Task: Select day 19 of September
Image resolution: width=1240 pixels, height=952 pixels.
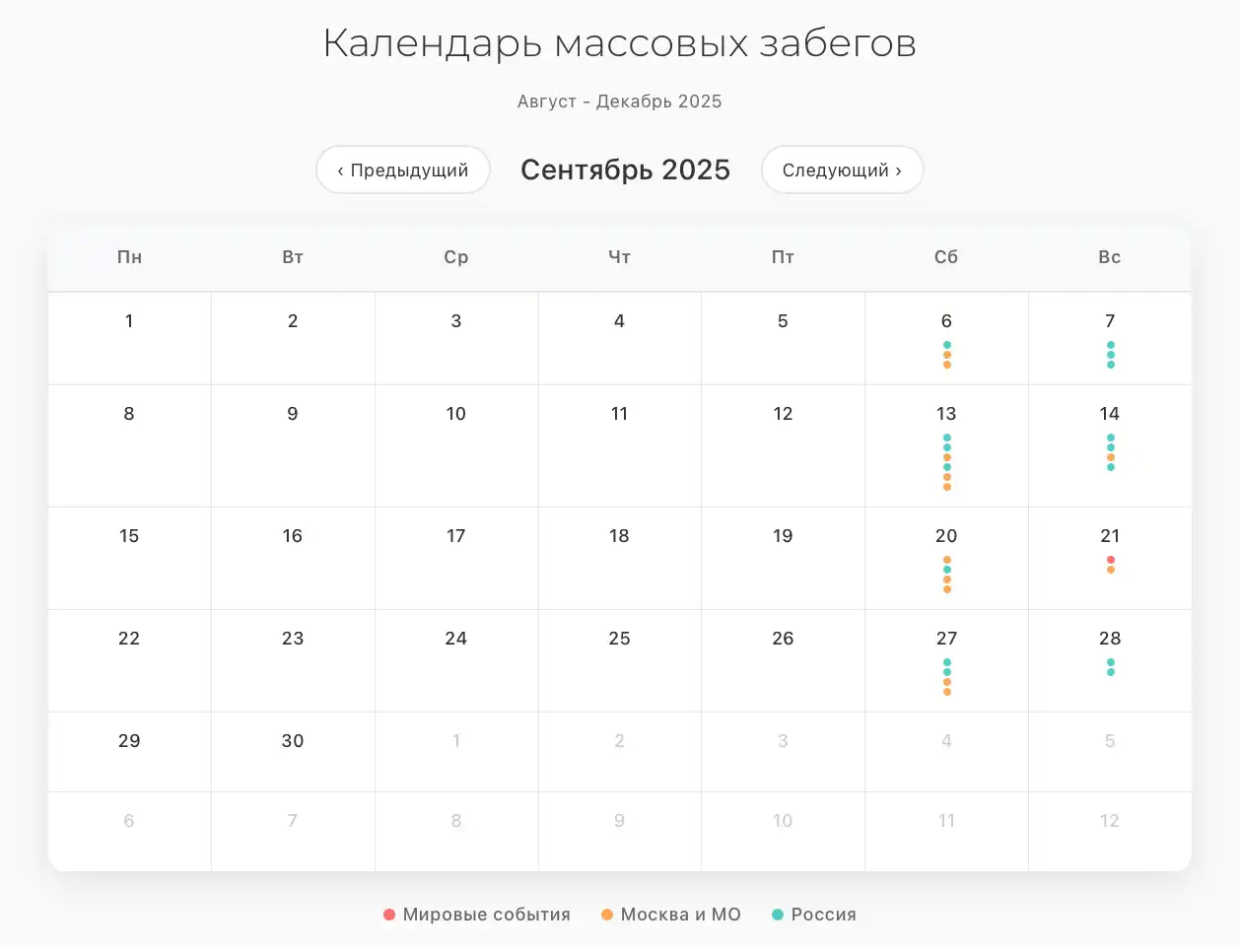Action: tap(783, 559)
